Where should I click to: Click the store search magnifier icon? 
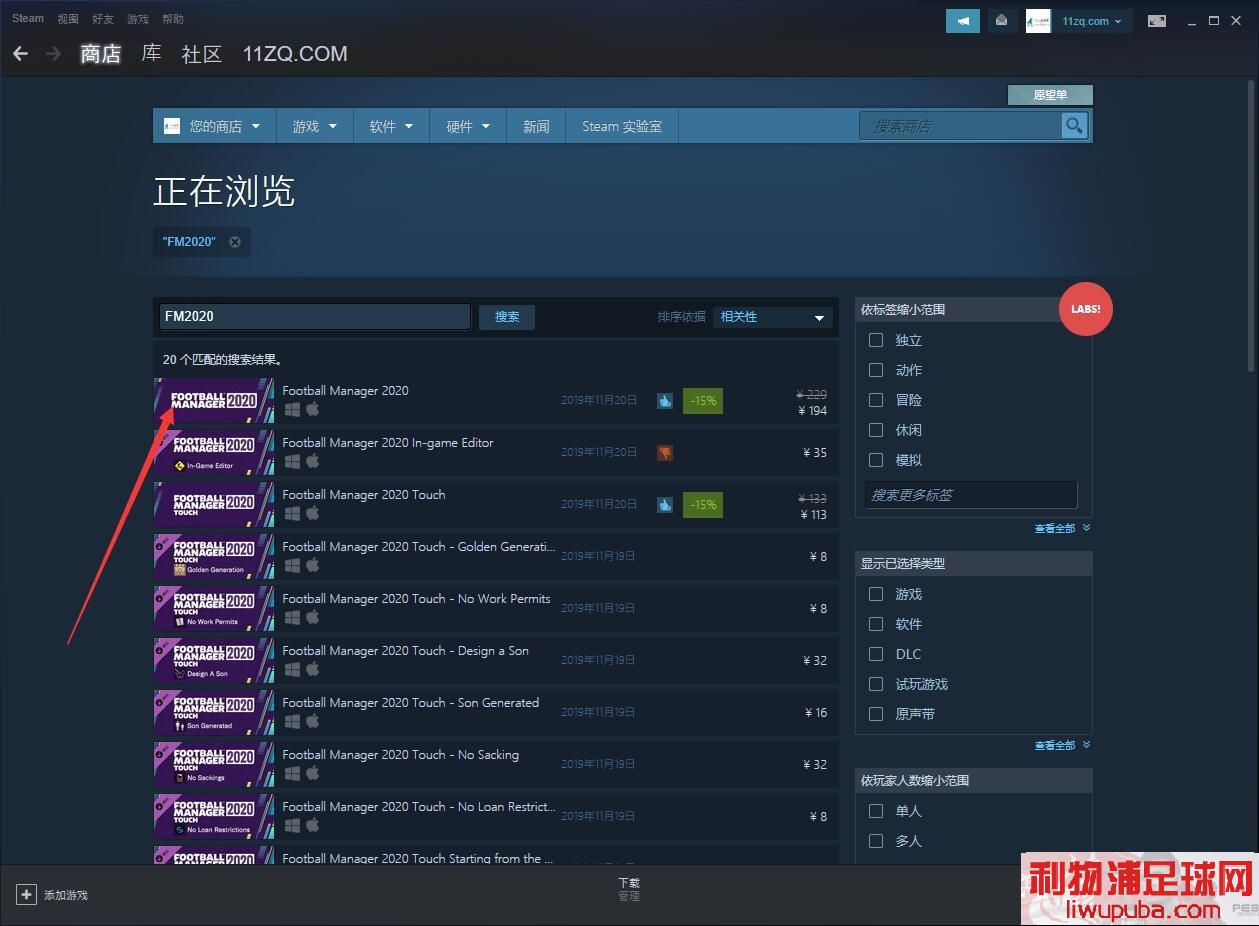pyautogui.click(x=1074, y=126)
